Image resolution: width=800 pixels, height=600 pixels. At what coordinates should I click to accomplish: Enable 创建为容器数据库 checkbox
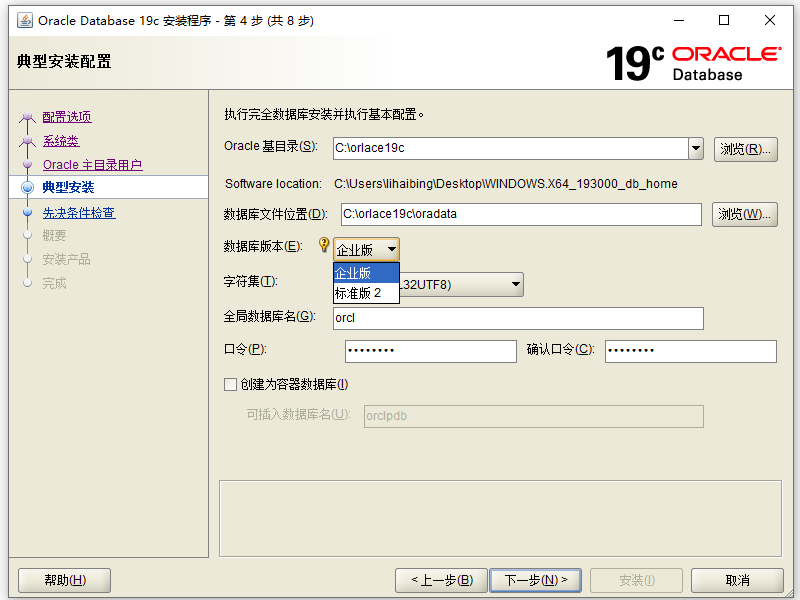point(230,384)
